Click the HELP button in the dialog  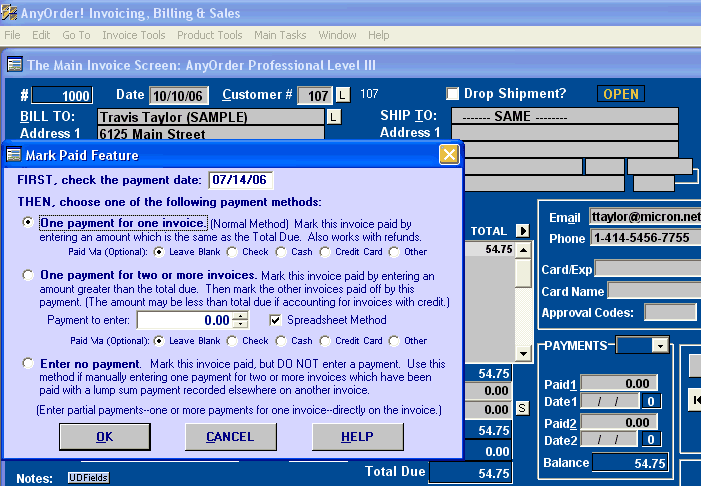[x=357, y=437]
